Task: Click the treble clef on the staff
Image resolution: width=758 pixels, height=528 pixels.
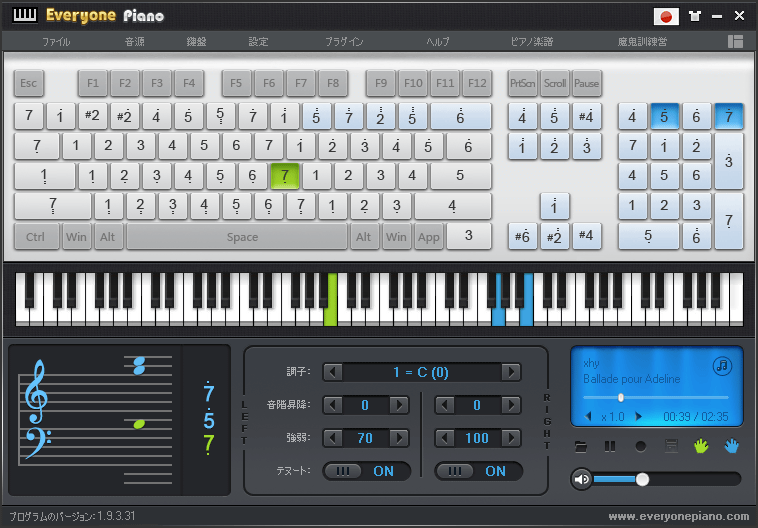Action: click(36, 392)
